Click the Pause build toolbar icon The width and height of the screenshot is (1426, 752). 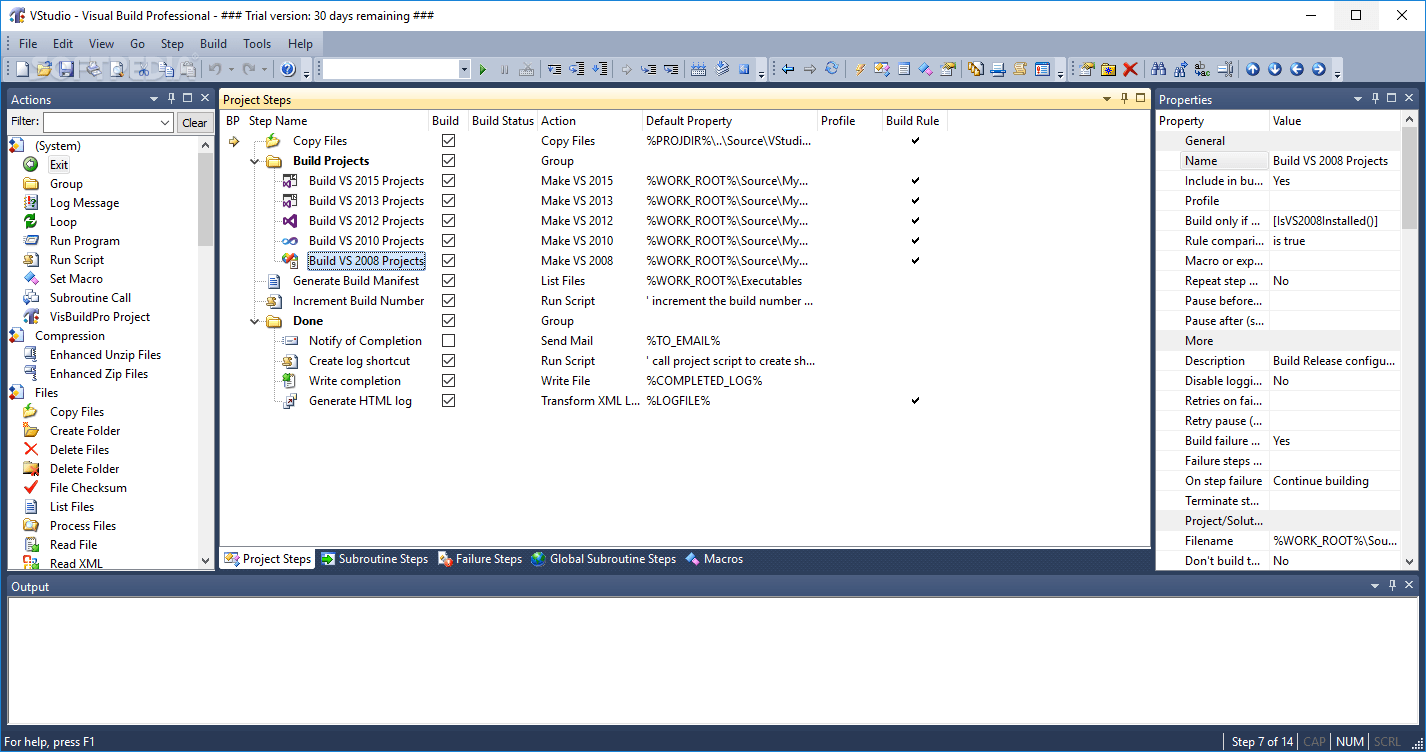pos(504,69)
